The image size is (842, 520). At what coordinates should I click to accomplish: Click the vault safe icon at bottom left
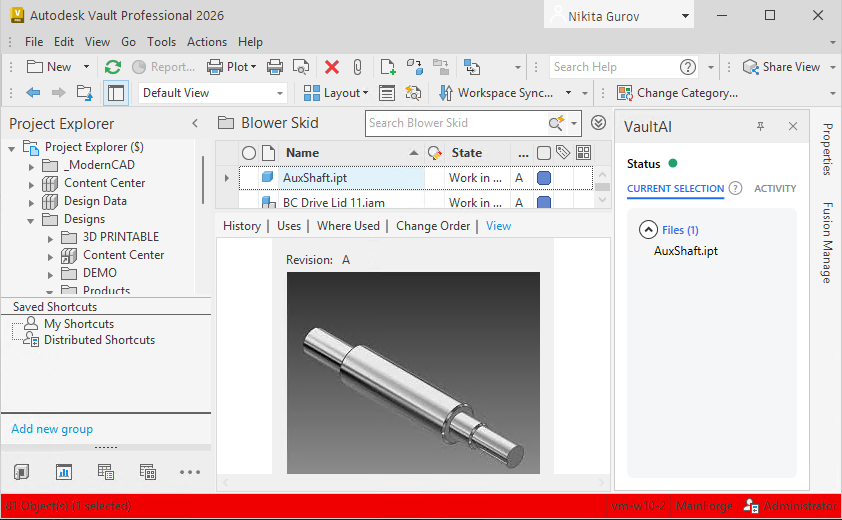[x=21, y=472]
